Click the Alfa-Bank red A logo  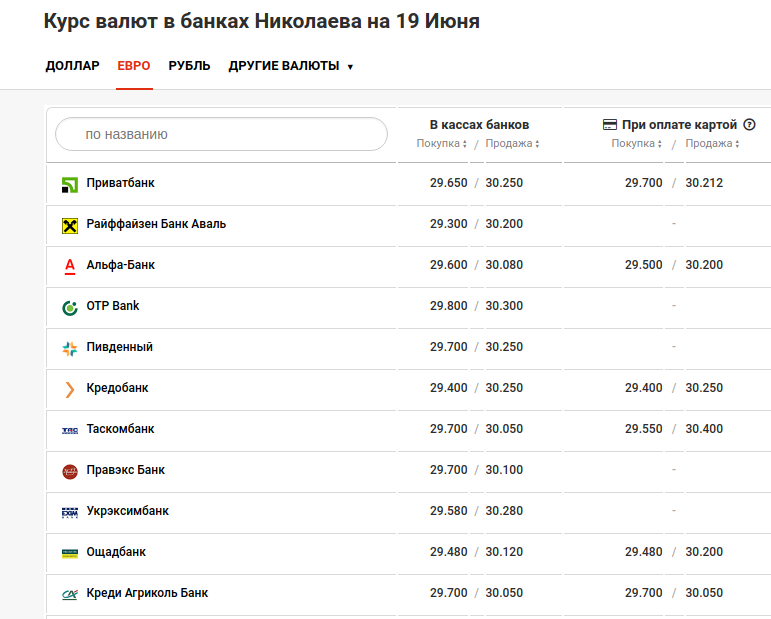pyautogui.click(x=70, y=266)
